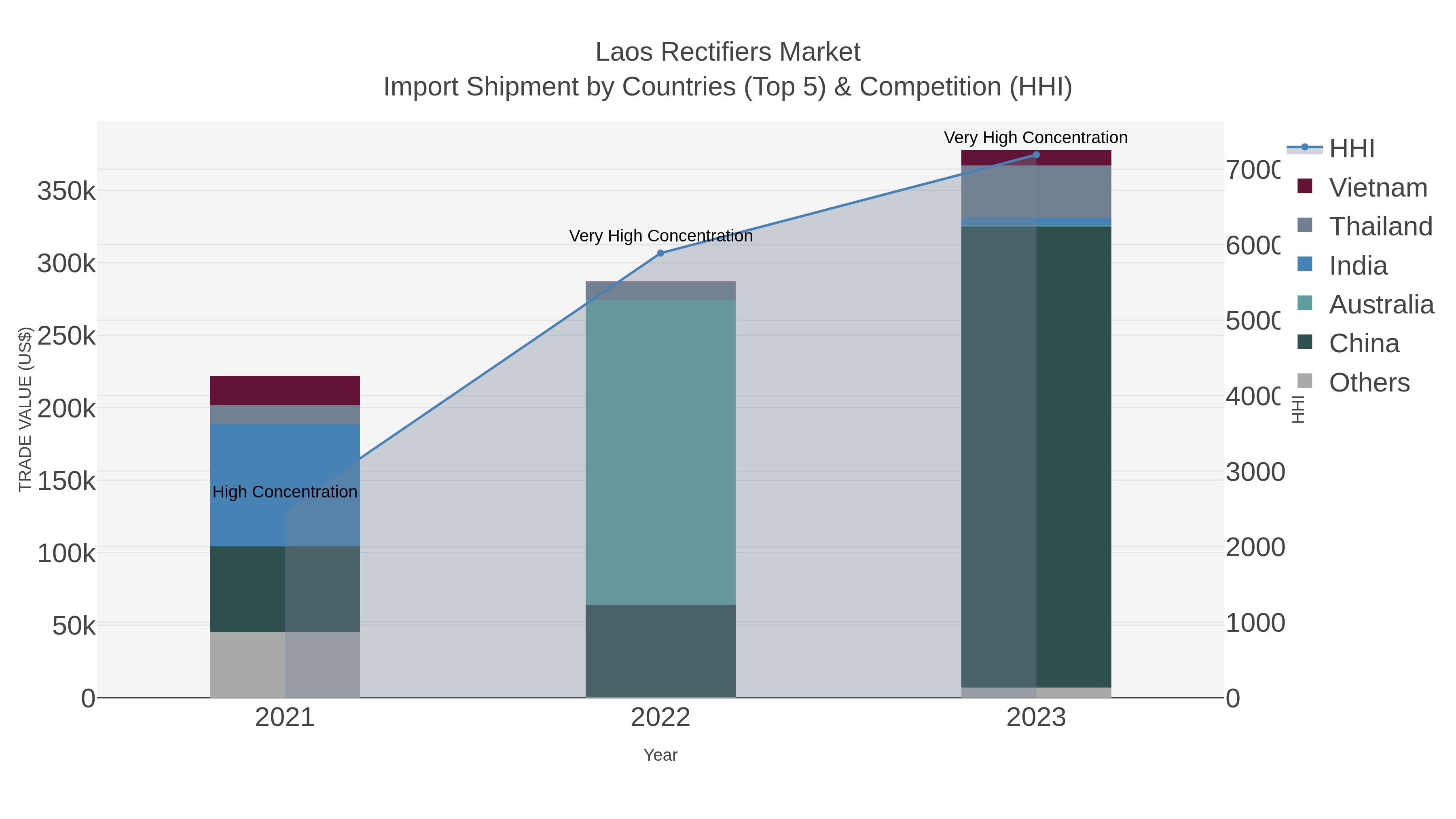Image resolution: width=1456 pixels, height=819 pixels.
Task: Click the China segment in the 2022 bar
Action: coord(660,651)
